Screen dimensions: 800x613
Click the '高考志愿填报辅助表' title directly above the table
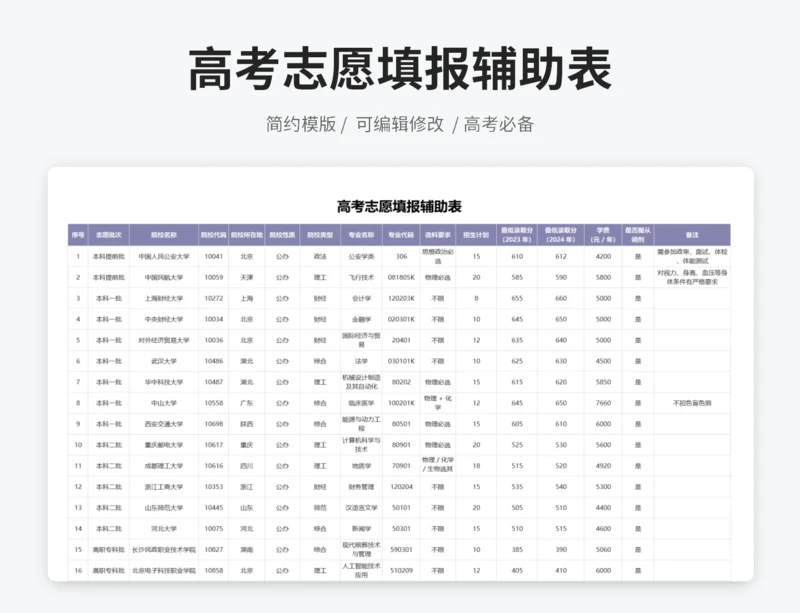tap(399, 206)
